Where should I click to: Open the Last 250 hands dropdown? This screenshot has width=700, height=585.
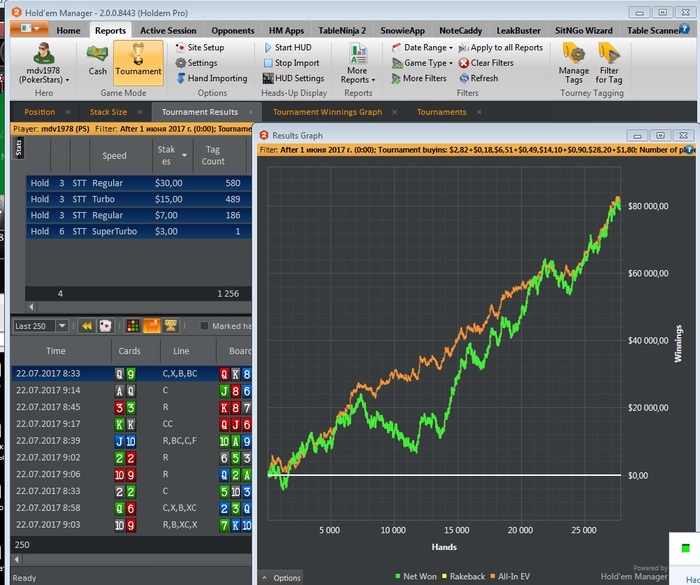(x=62, y=326)
